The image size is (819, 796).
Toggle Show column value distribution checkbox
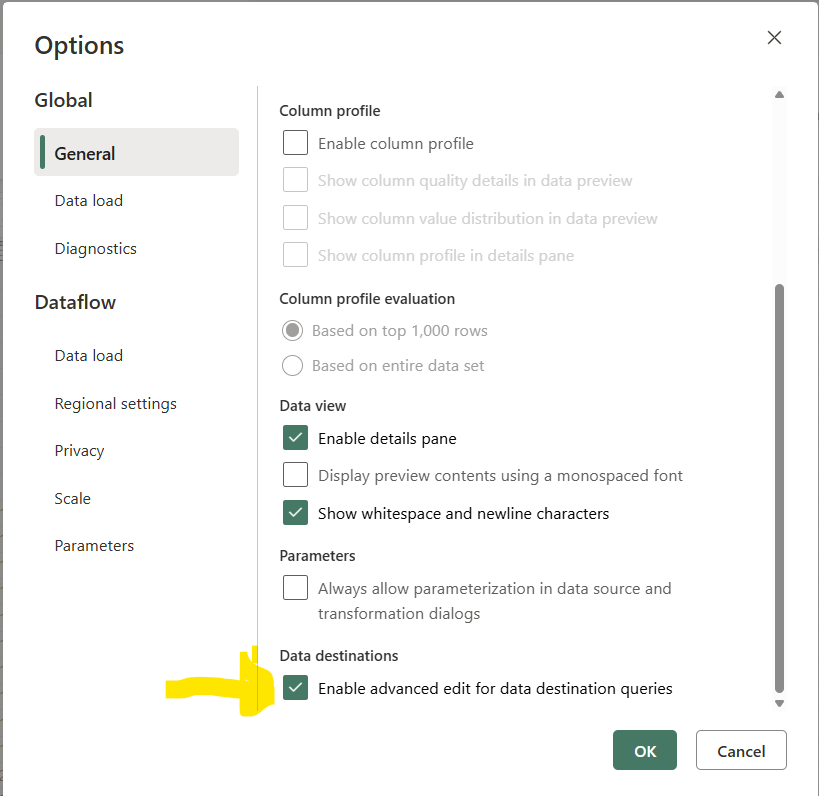(x=295, y=218)
